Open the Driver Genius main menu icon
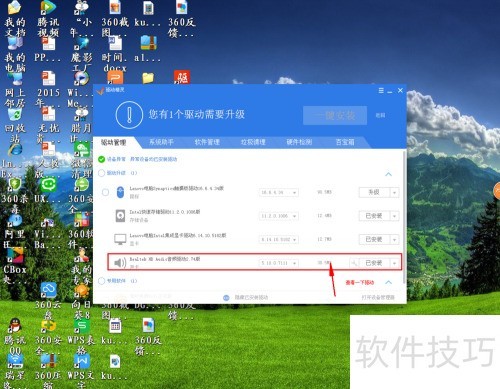This screenshot has width=500, height=389. 381,91
